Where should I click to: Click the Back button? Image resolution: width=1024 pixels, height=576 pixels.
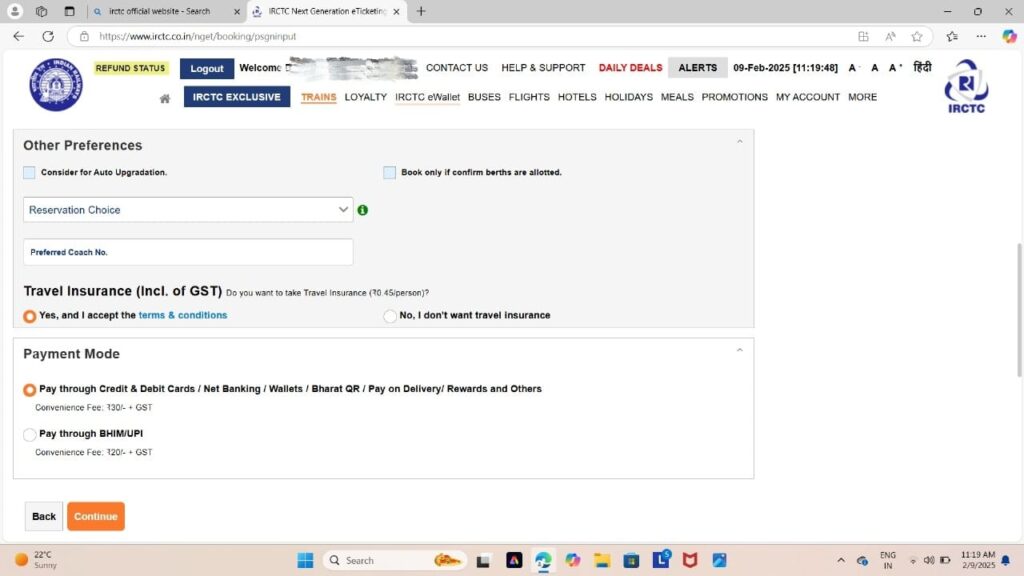[44, 517]
